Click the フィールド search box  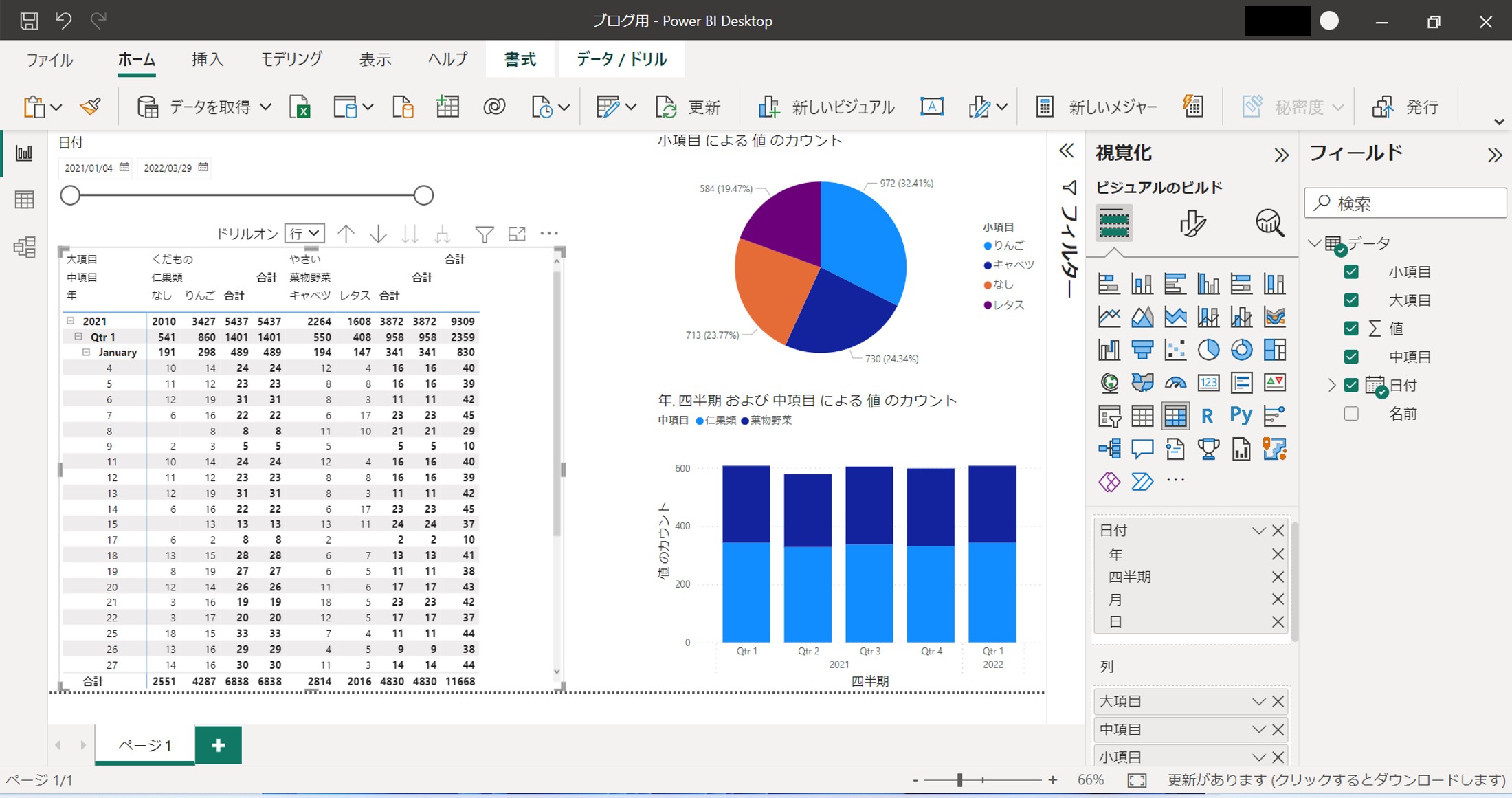click(1405, 203)
